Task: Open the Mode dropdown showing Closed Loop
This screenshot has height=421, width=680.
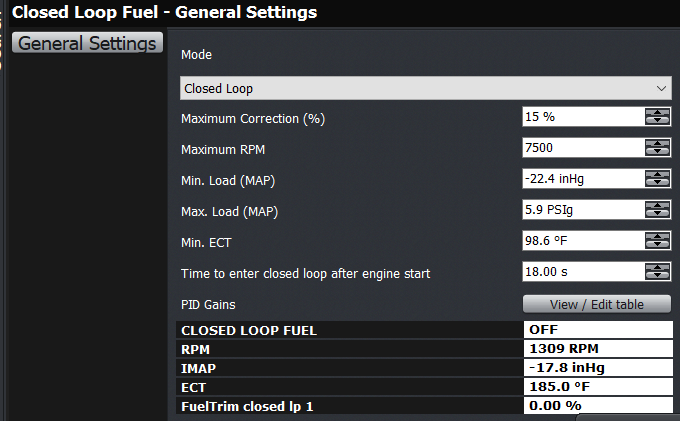Action: (425, 88)
